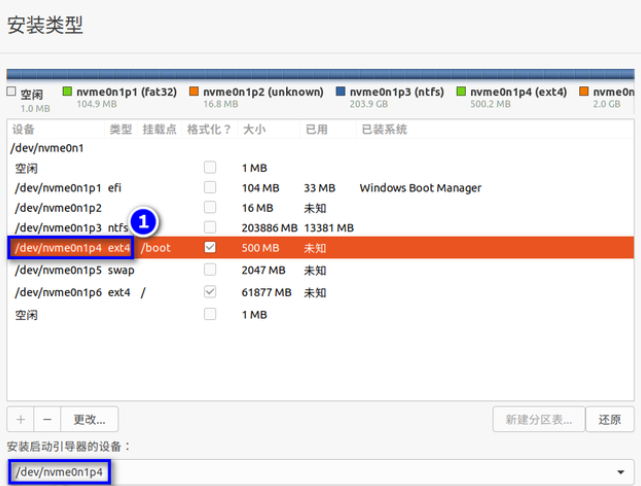The width and height of the screenshot is (641, 486).
Task: Click the 已装系统 column header
Action: click(383, 129)
